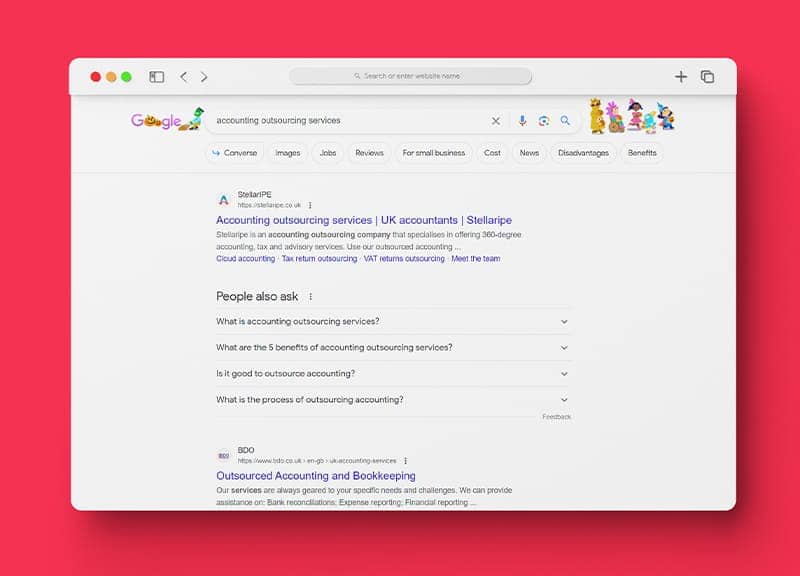The width and height of the screenshot is (800, 576).
Task: Clear the search query with X
Action: [495, 121]
